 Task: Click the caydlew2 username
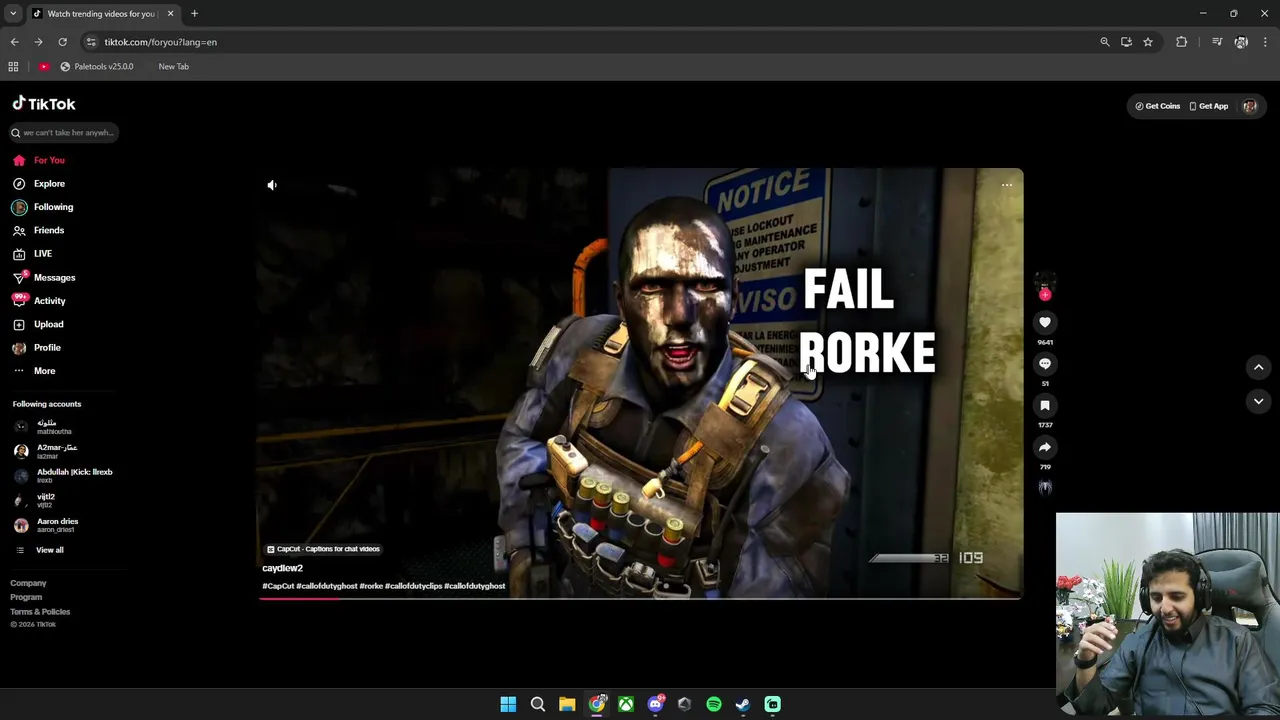(x=282, y=568)
